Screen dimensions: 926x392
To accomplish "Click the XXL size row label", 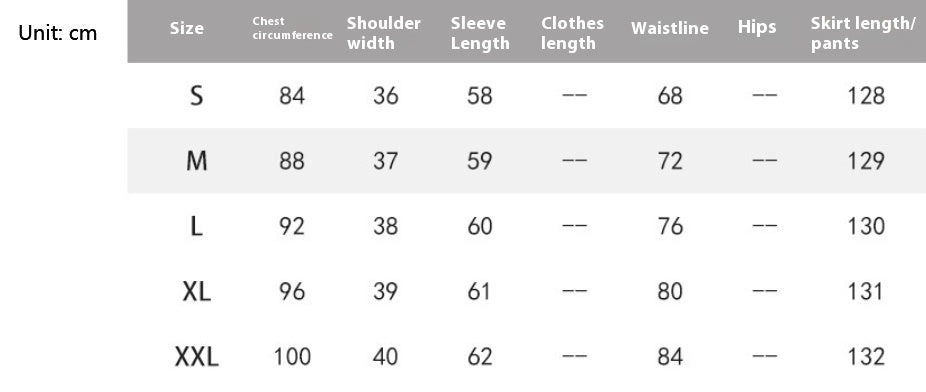I will tap(196, 357).
